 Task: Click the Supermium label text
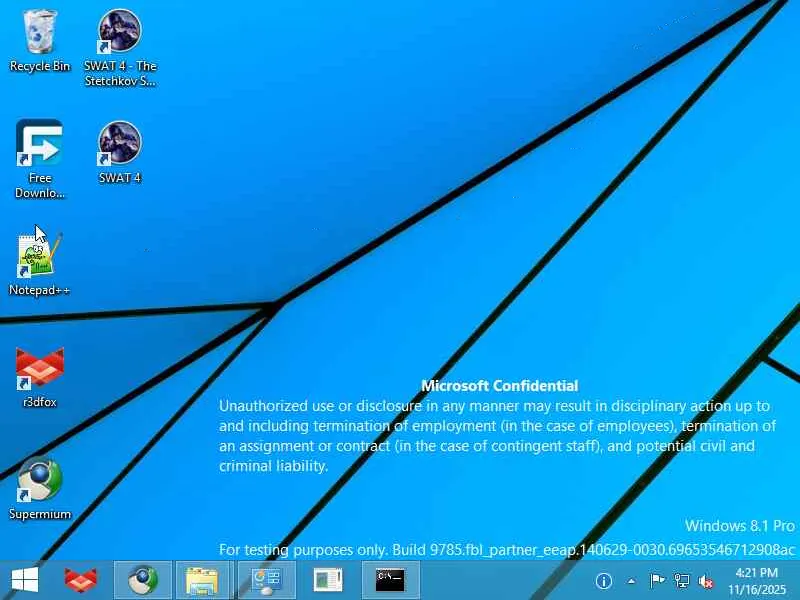click(40, 514)
